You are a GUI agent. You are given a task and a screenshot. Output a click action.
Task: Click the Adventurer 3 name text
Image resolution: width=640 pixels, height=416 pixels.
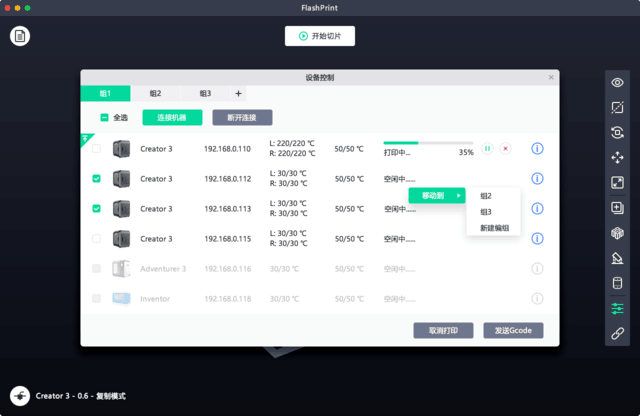click(163, 269)
